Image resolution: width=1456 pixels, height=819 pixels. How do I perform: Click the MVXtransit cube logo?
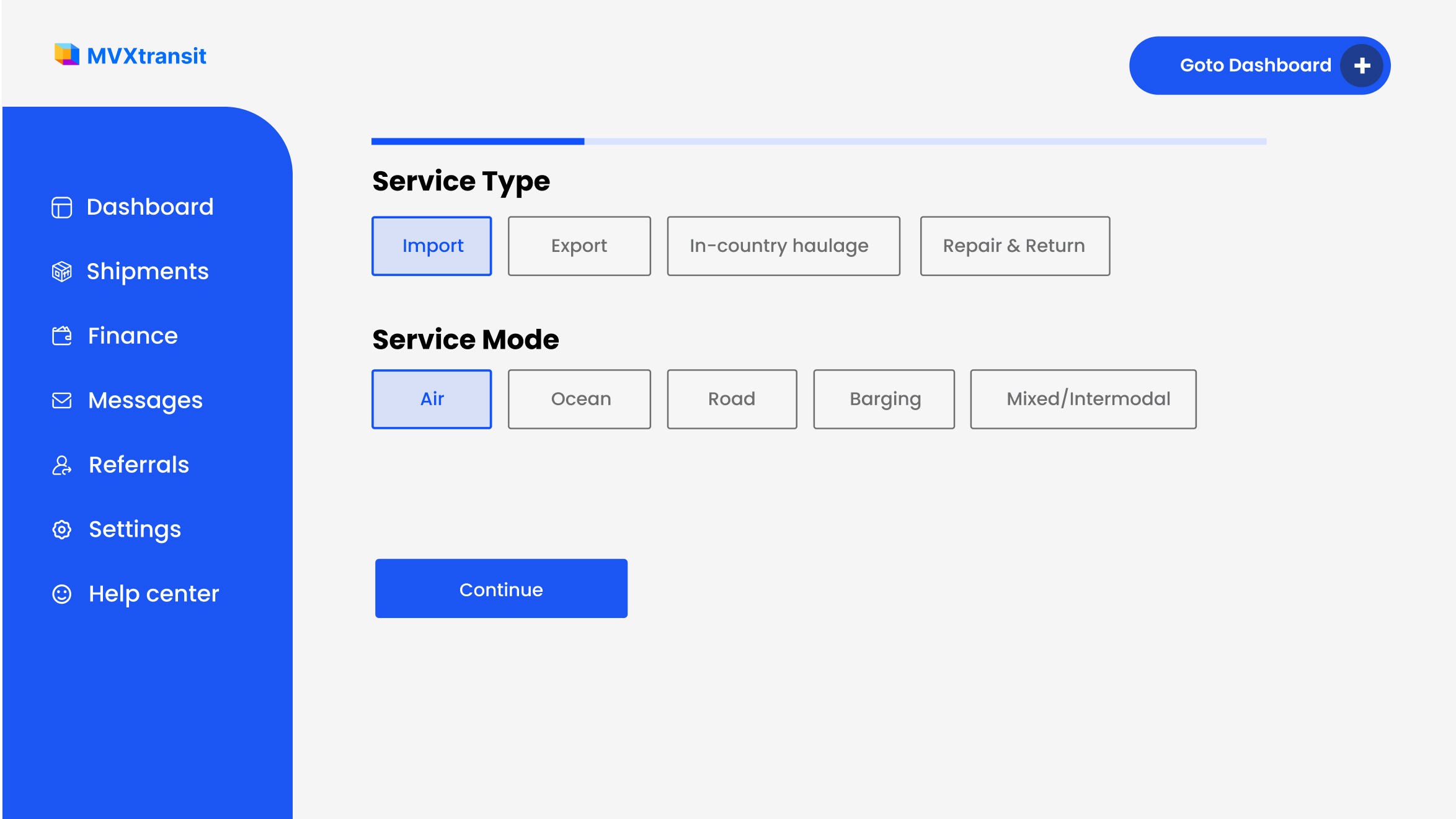tap(66, 55)
